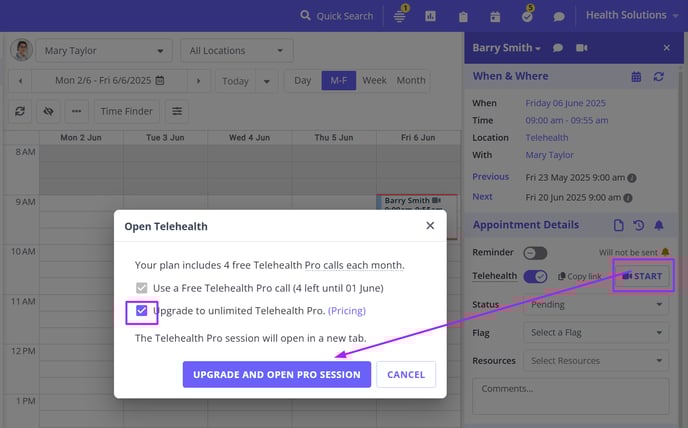Copy the telehealth link
This screenshot has height=428, width=688.
pos(580,276)
